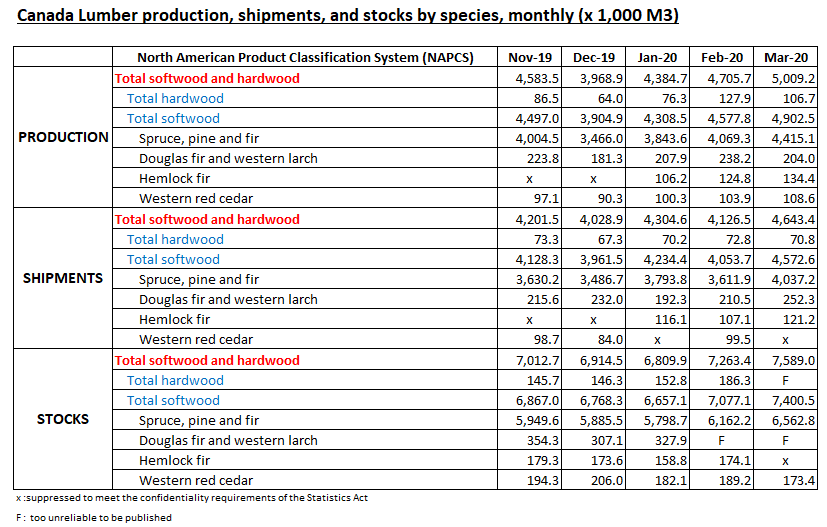Click the Hemlock fir row in Stocks
This screenshot has width=827, height=527.
click(175, 460)
